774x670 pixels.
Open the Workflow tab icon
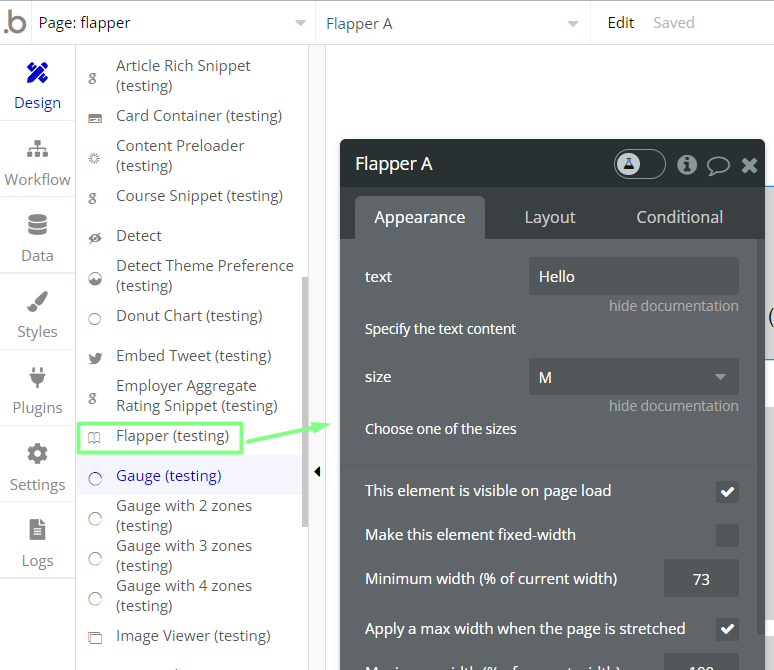pyautogui.click(x=38, y=149)
